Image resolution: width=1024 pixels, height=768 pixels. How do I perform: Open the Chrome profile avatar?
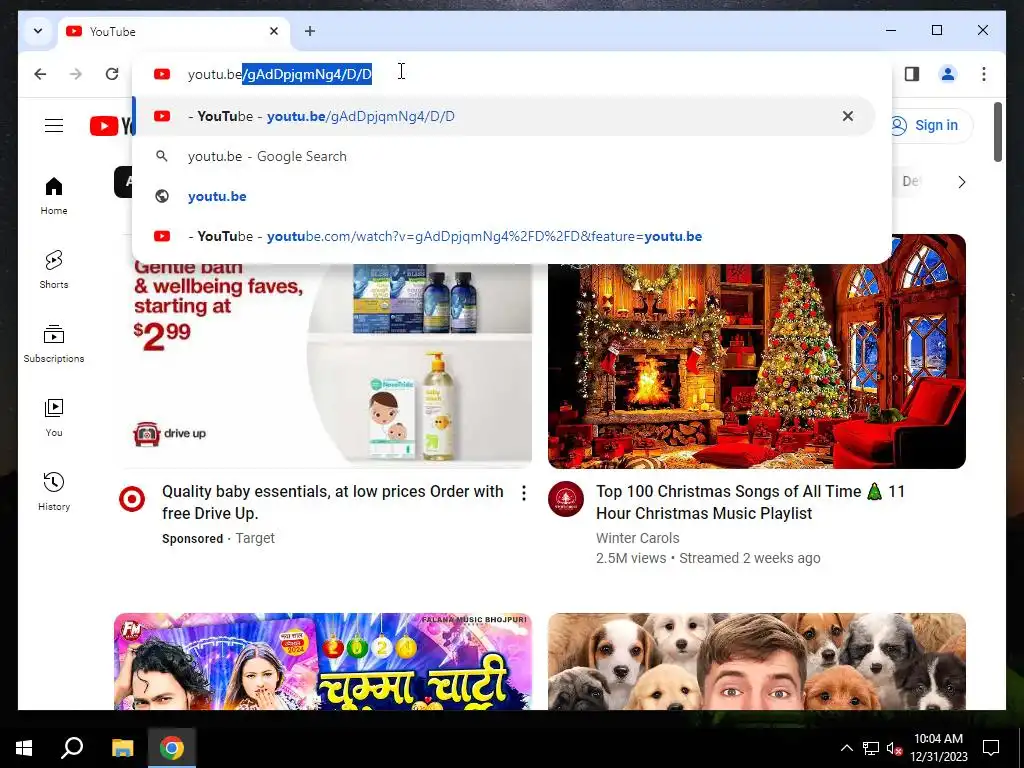pos(948,74)
